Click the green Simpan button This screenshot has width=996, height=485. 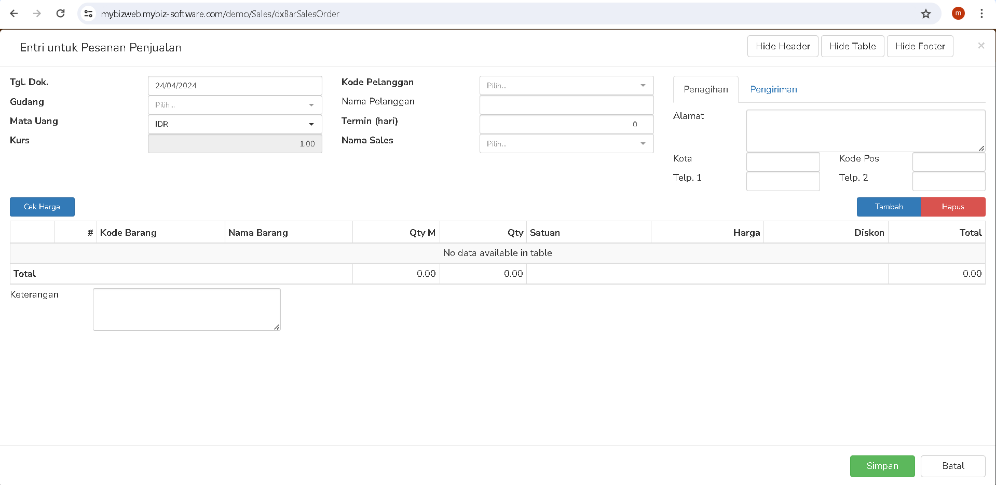click(882, 466)
